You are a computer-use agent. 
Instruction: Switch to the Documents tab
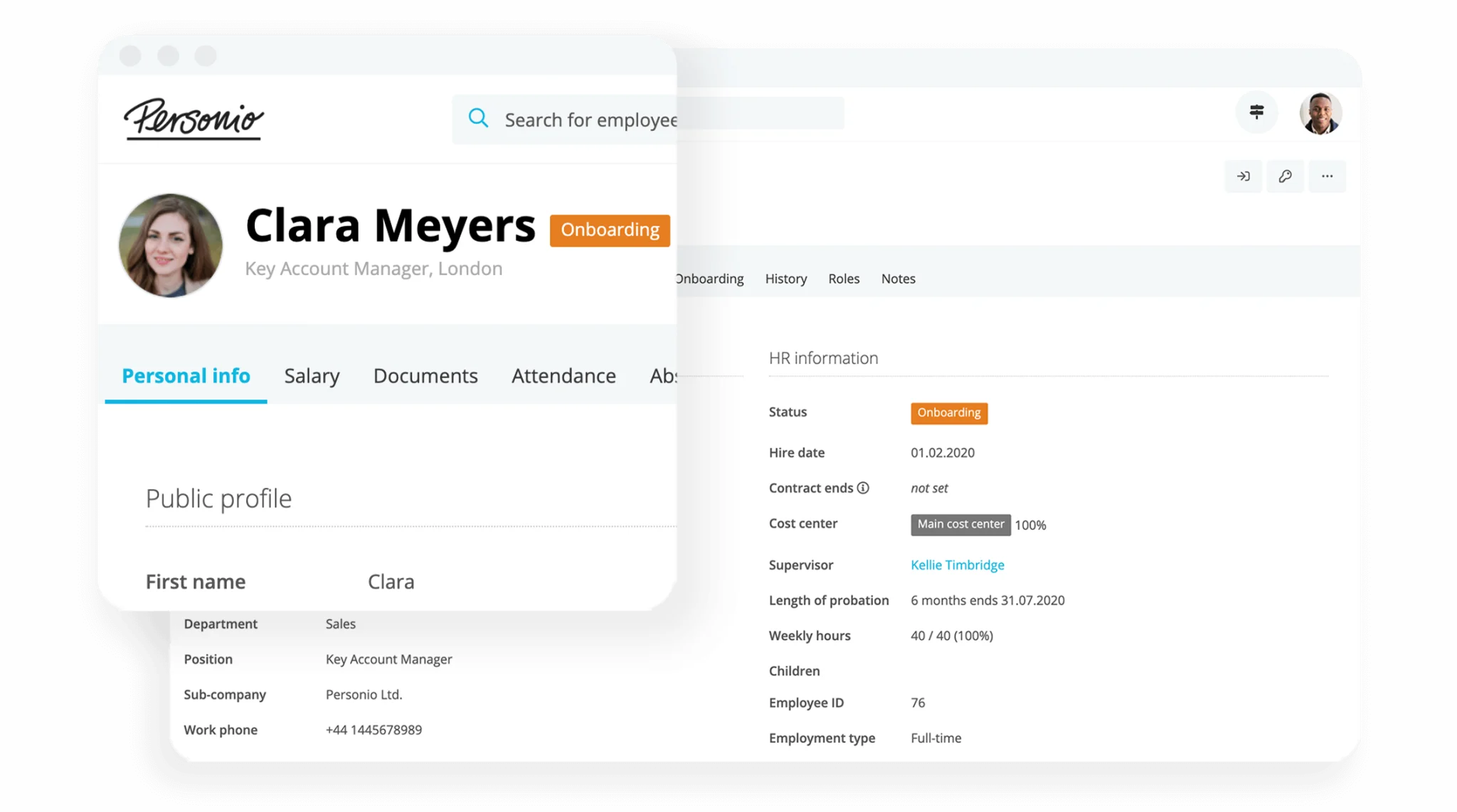(425, 375)
